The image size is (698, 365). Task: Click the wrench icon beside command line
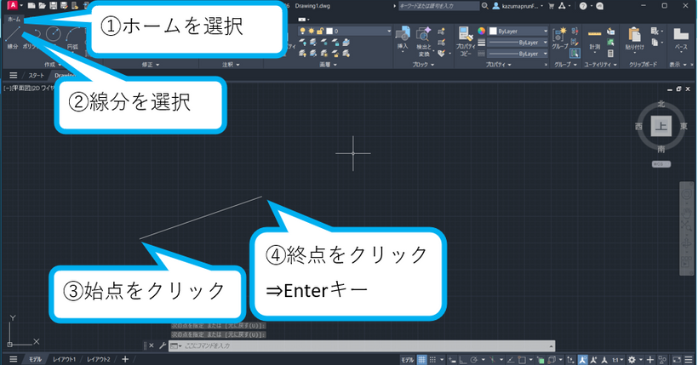click(162, 345)
